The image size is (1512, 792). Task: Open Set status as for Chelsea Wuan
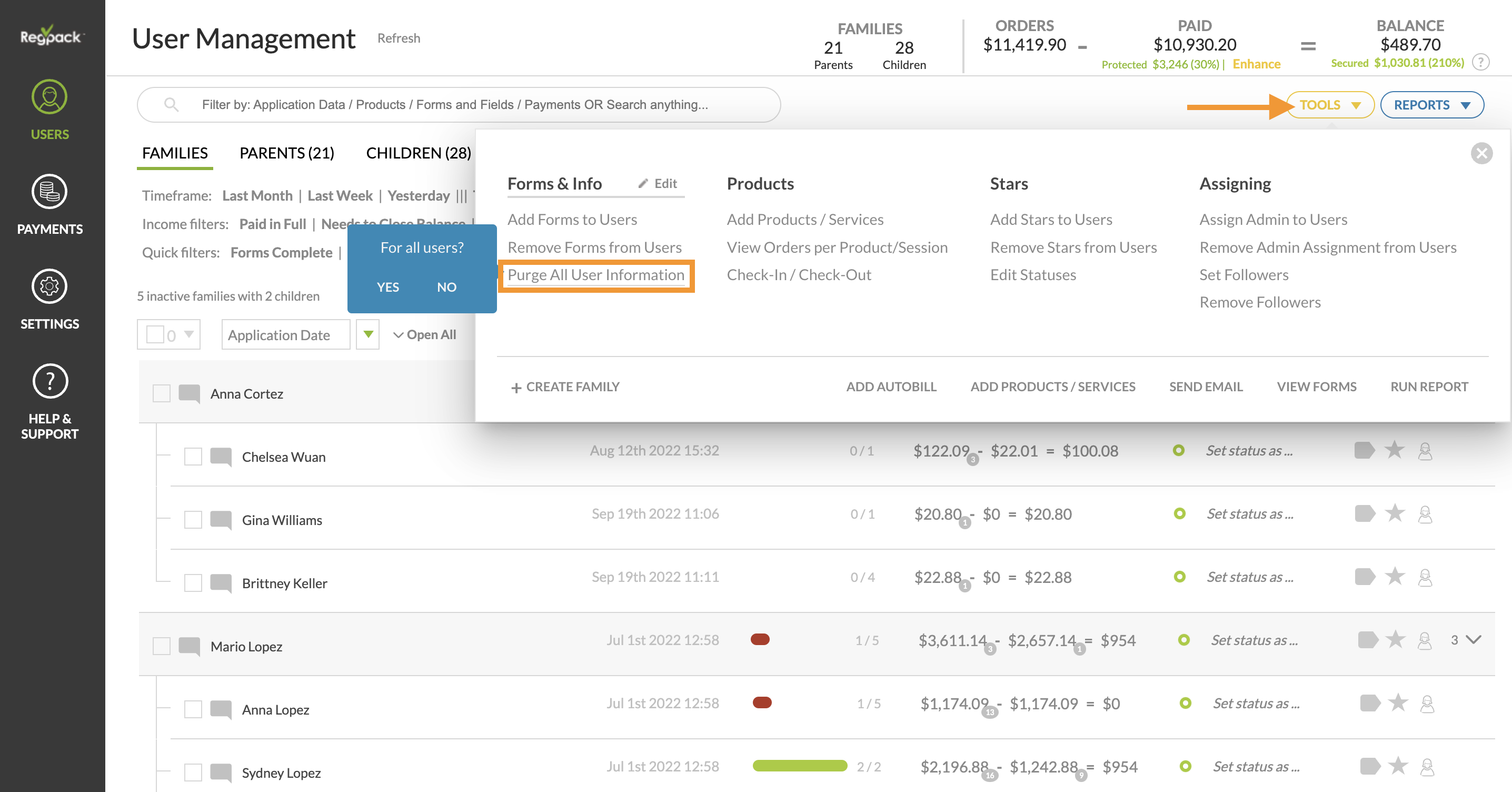pos(1249,451)
